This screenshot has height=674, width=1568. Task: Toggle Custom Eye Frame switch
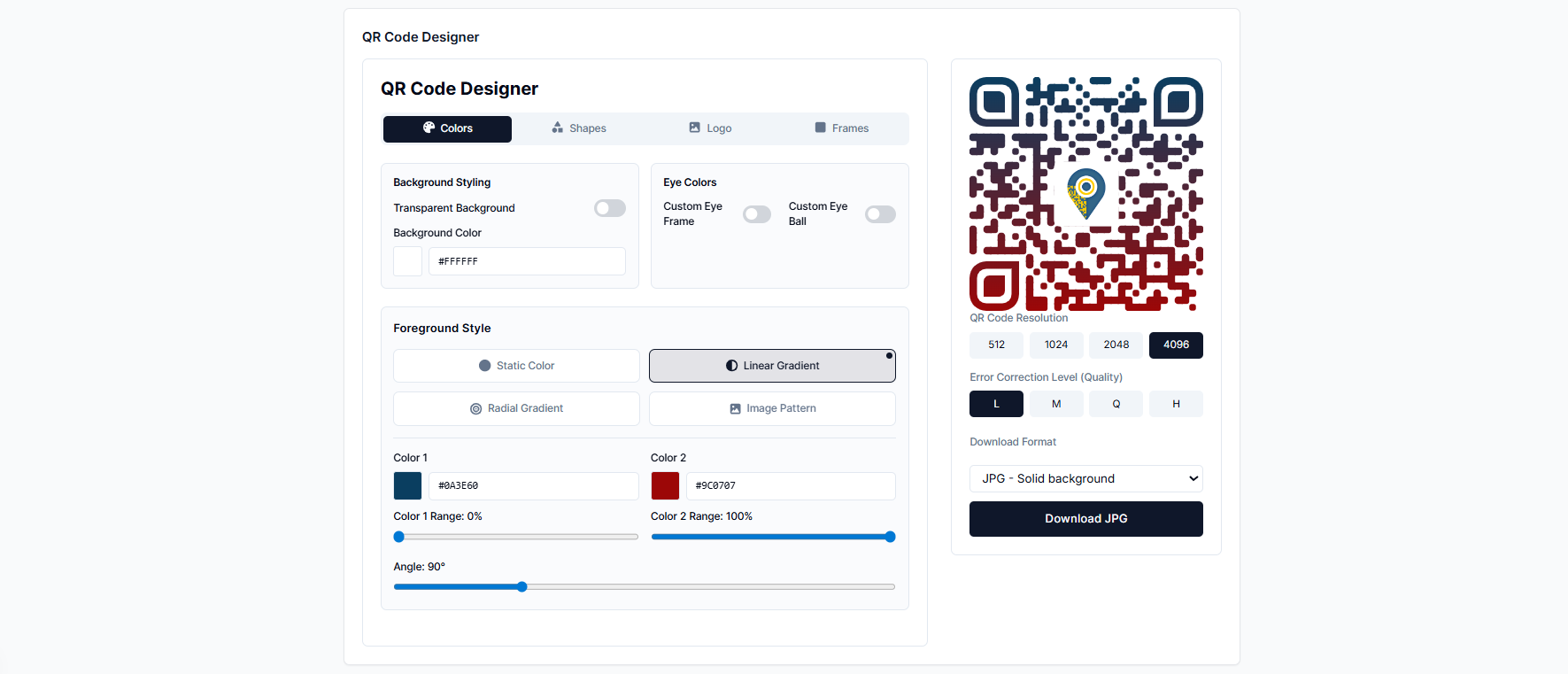pyautogui.click(x=757, y=214)
